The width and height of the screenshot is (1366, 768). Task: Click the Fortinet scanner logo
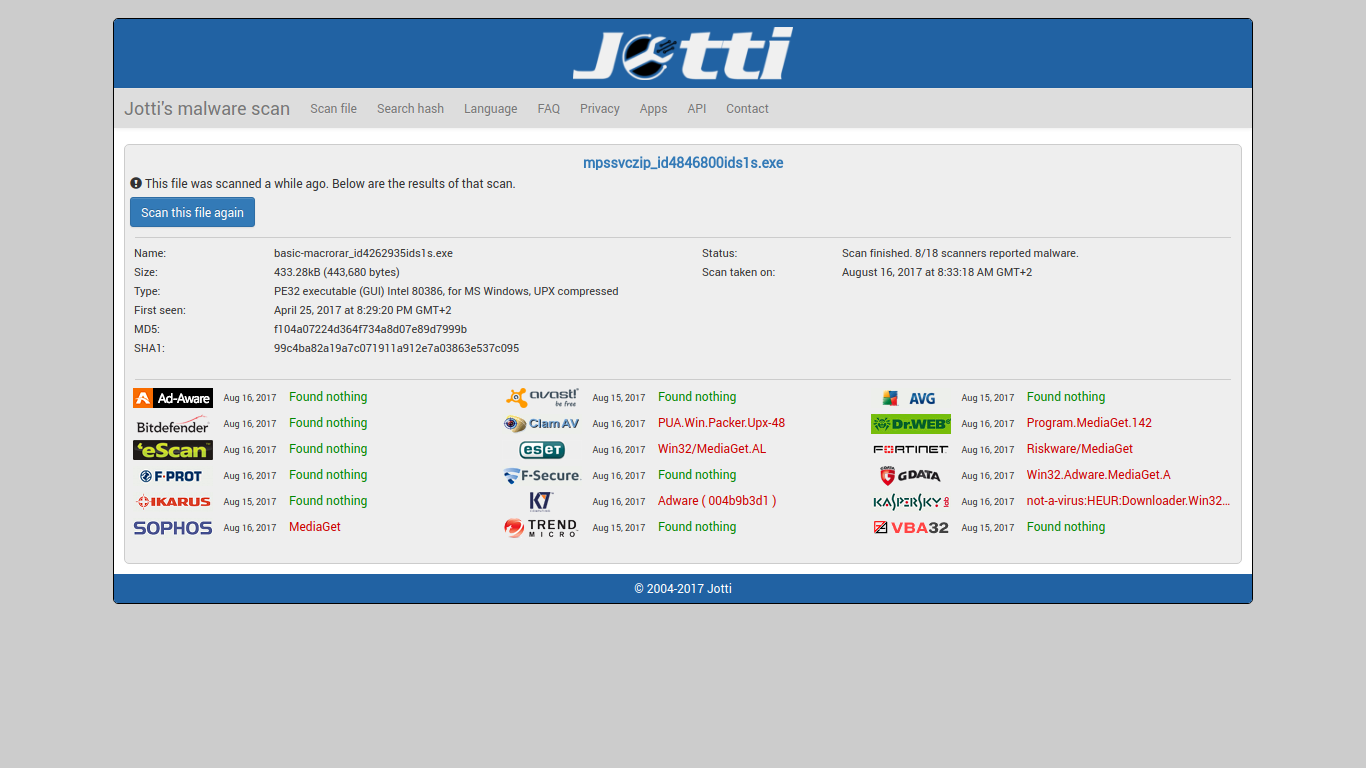pos(911,450)
